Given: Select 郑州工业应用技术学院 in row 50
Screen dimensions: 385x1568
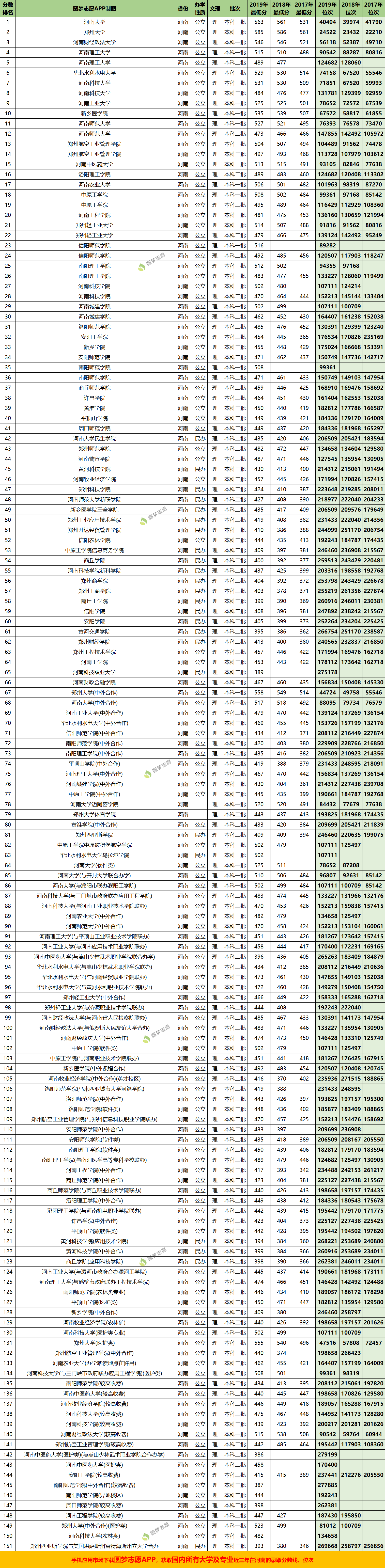Looking at the screenshot, I should [x=95, y=520].
